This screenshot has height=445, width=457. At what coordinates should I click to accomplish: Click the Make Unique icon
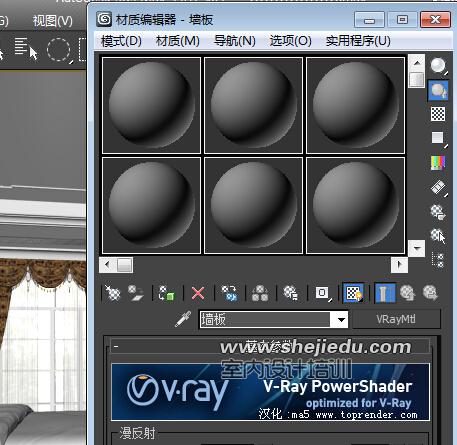coord(260,293)
